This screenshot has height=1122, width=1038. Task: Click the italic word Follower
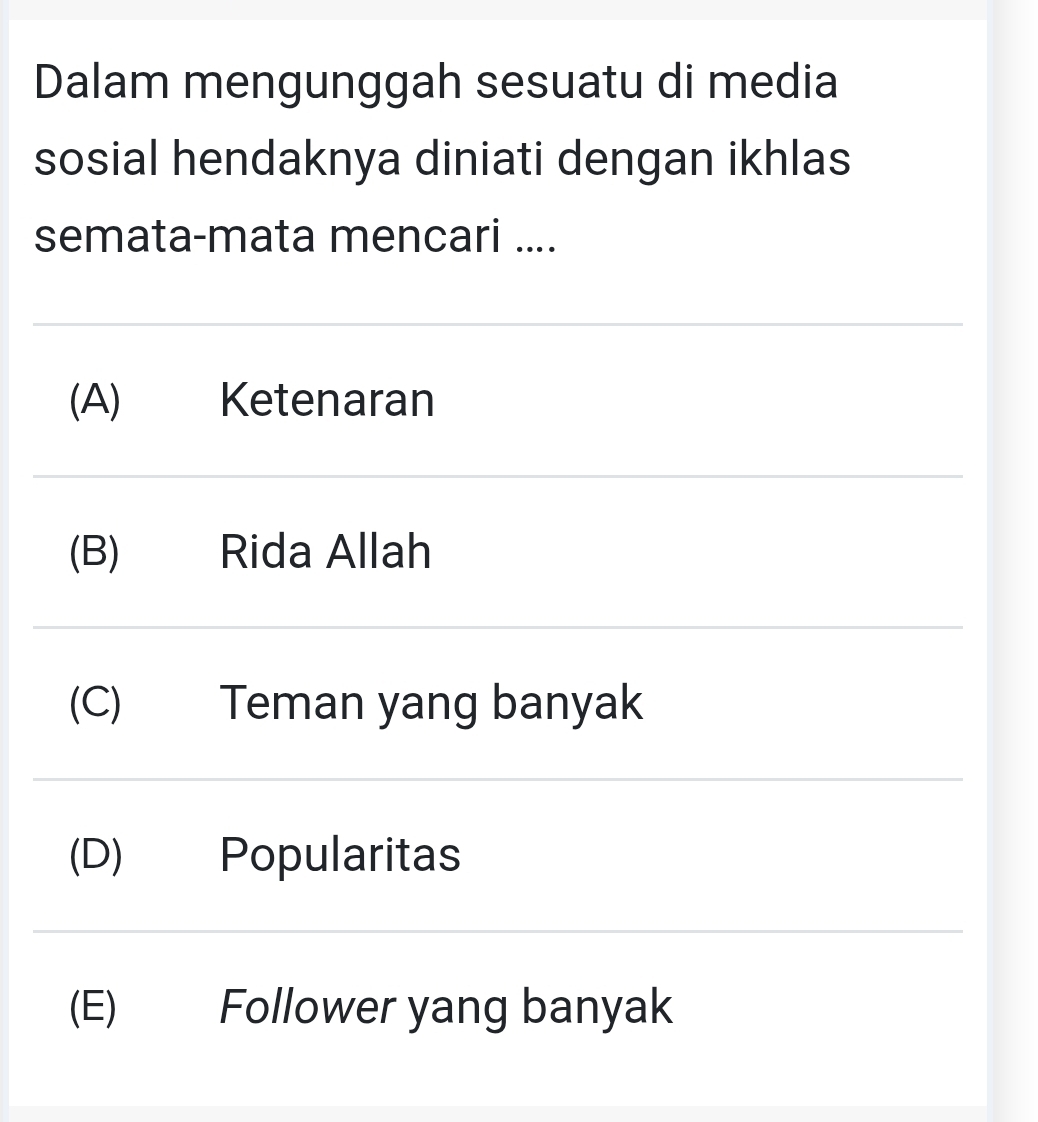(x=308, y=1007)
